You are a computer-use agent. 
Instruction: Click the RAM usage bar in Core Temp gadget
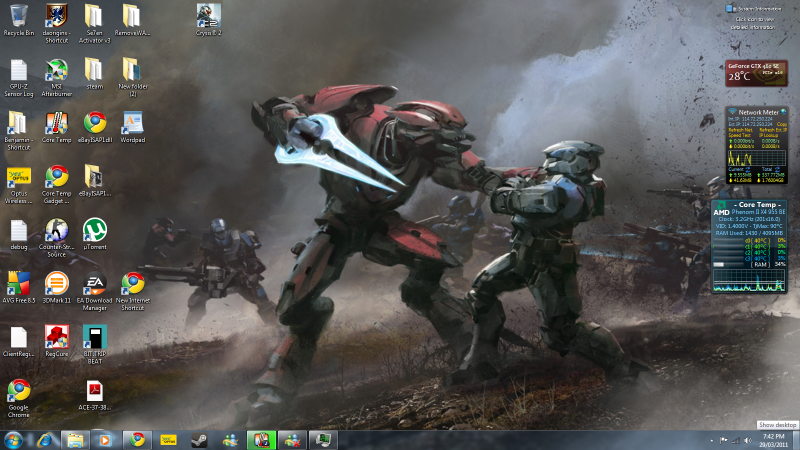728,265
